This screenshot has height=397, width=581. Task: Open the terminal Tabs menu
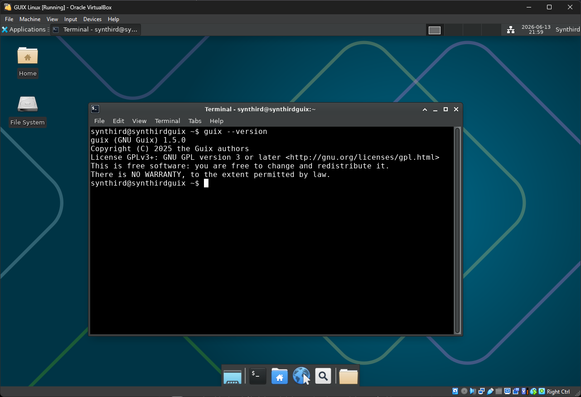[x=195, y=121]
